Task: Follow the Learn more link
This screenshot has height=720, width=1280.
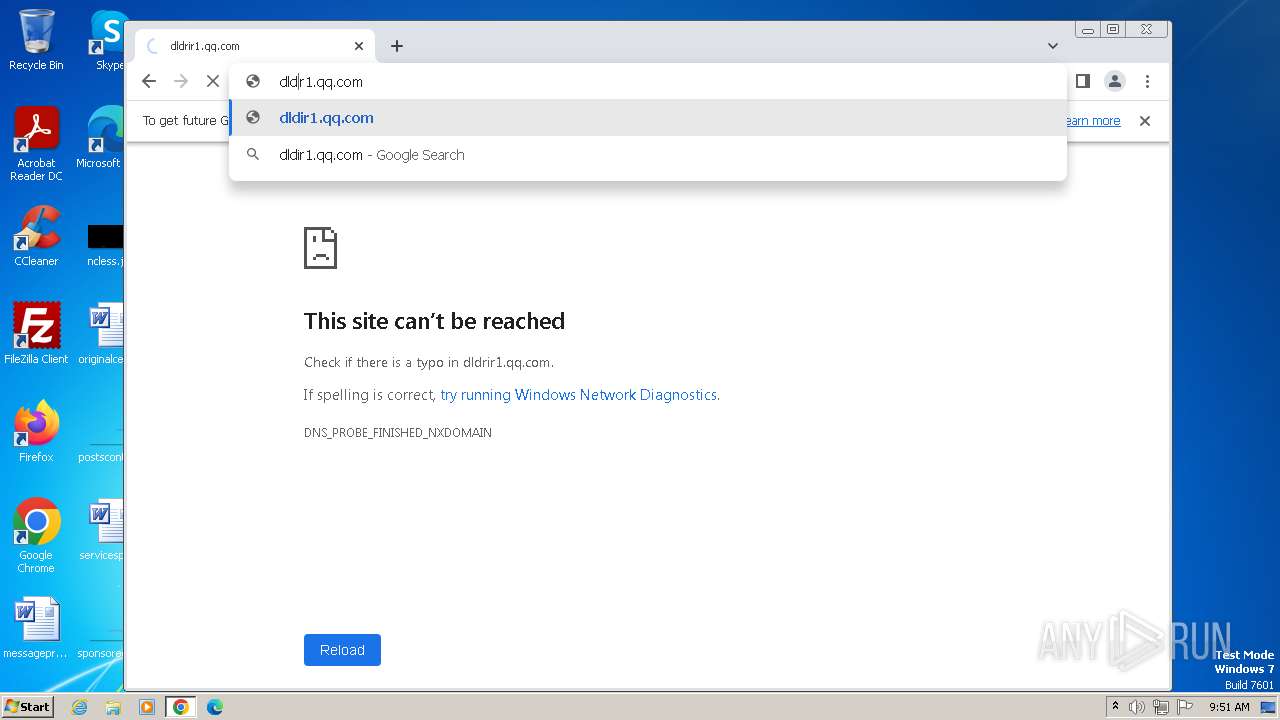Action: (1093, 121)
